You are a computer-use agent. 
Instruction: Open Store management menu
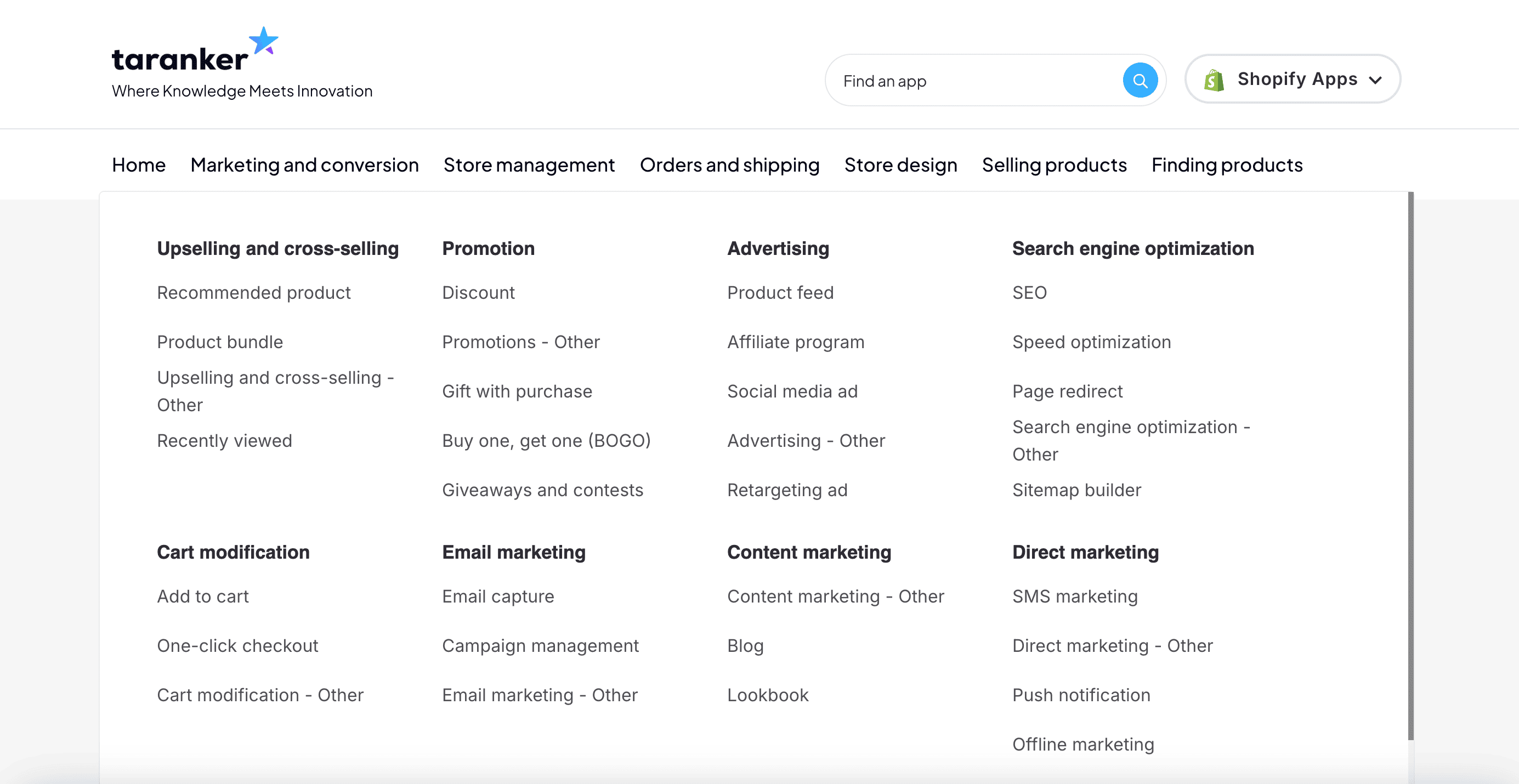529,165
